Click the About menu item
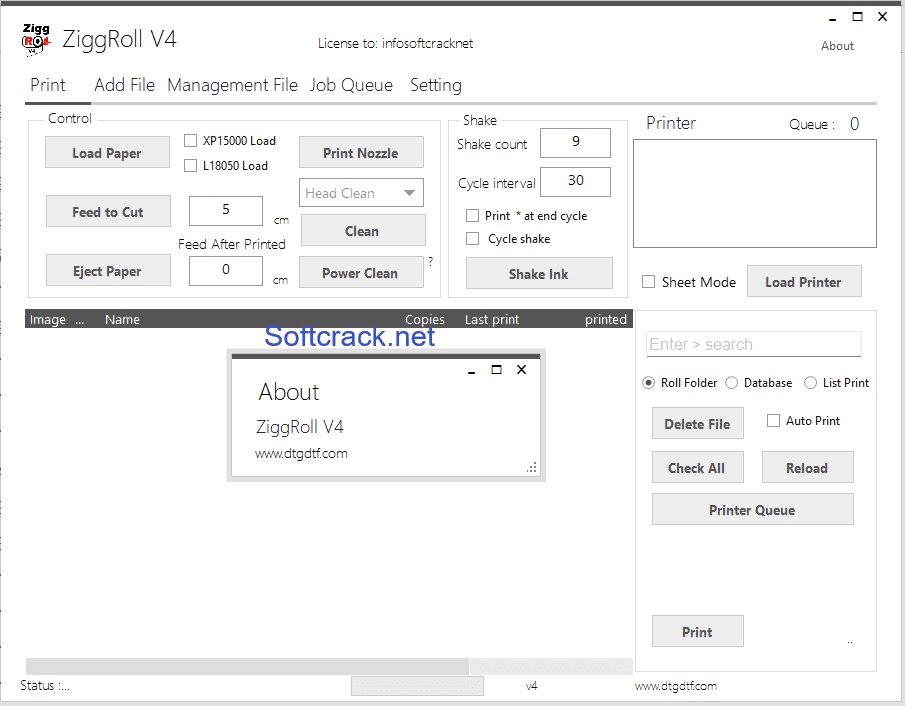 point(837,45)
